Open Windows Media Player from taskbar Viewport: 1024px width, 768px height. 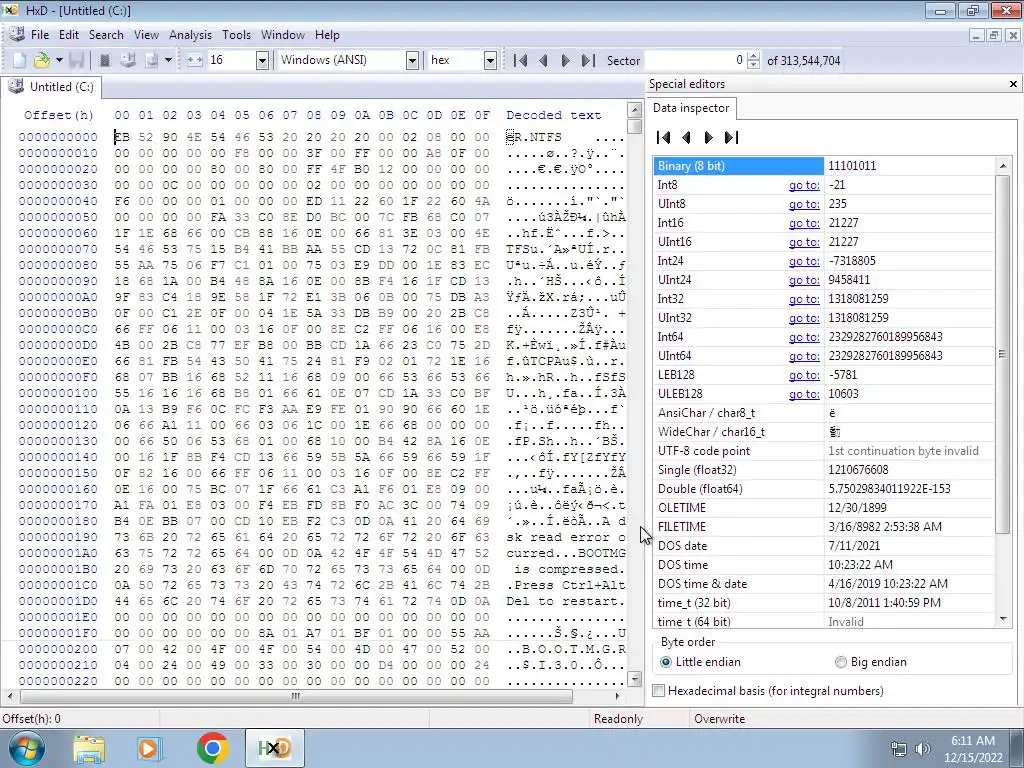148,748
